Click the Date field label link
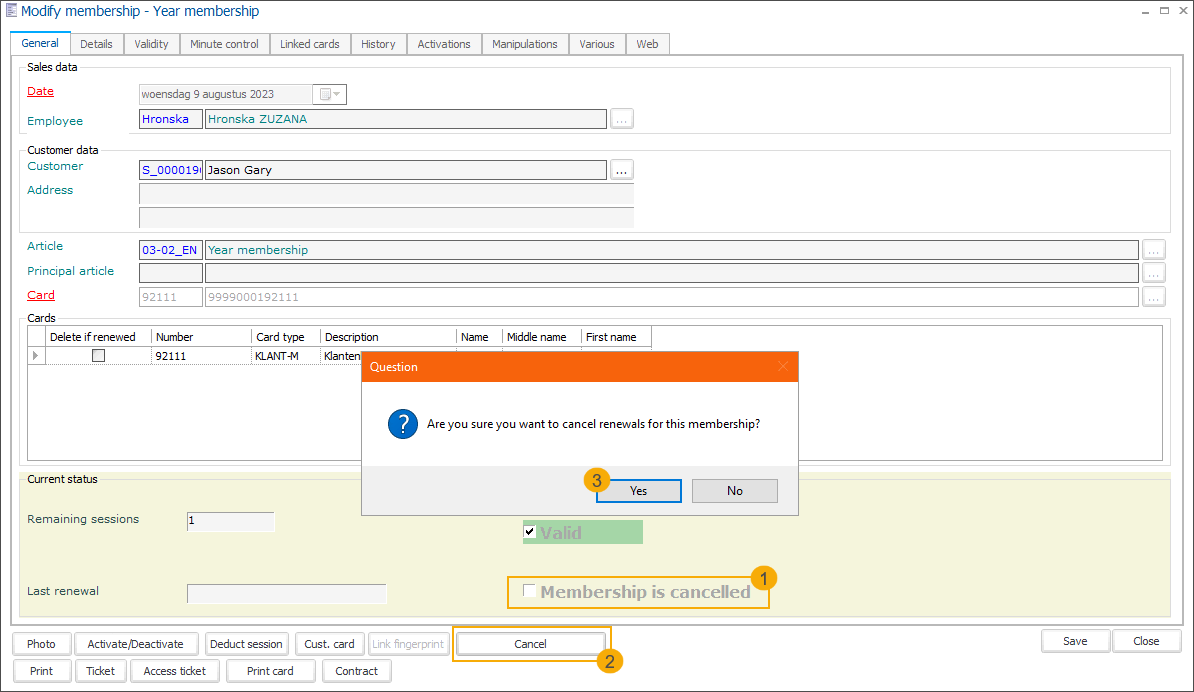1194x692 pixels. point(41,92)
